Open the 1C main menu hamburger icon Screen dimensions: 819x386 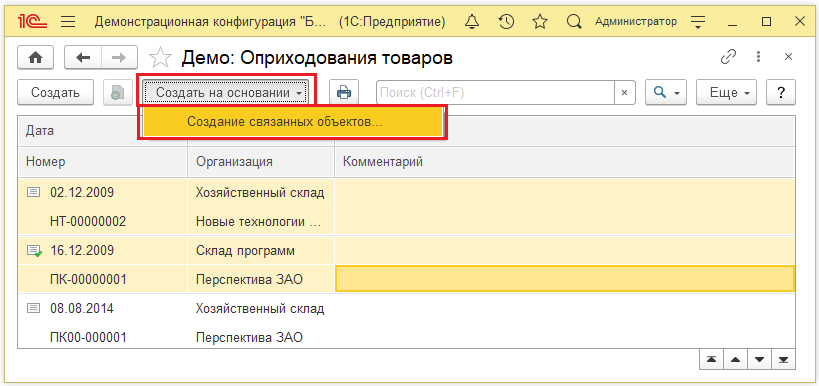pyautogui.click(x=68, y=22)
